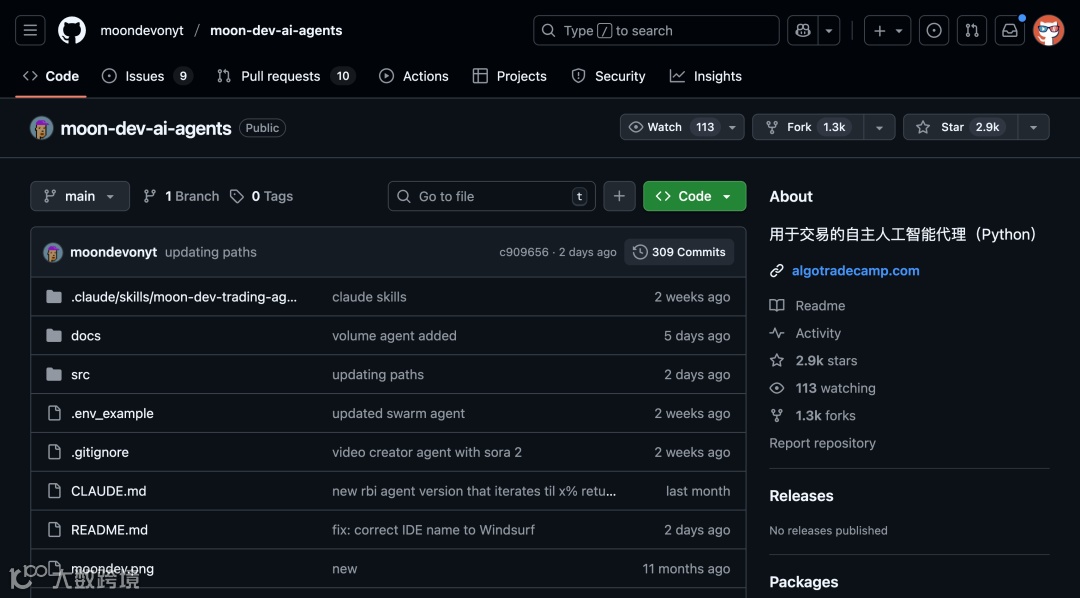The width and height of the screenshot is (1080, 598).
Task: Open the README.md file
Action: tap(110, 530)
